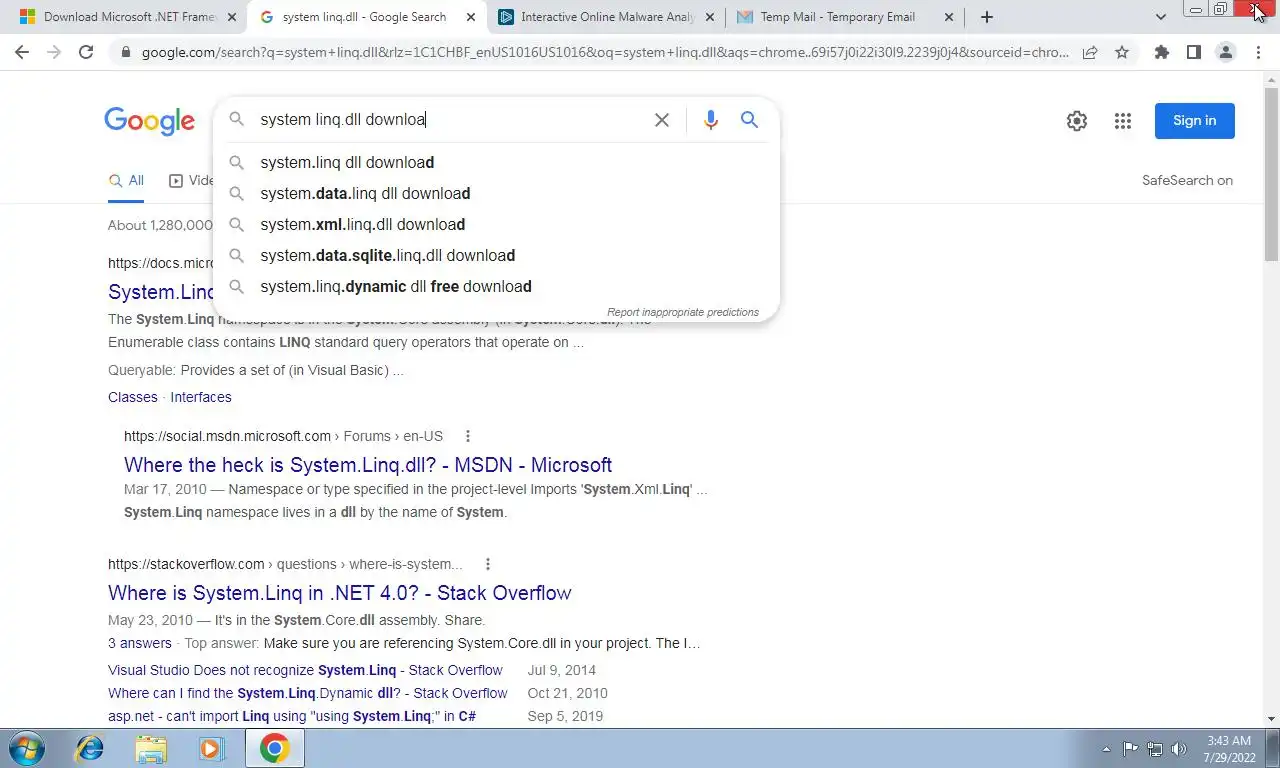Reload the current page
Image resolution: width=1280 pixels, height=768 pixels.
(86, 52)
